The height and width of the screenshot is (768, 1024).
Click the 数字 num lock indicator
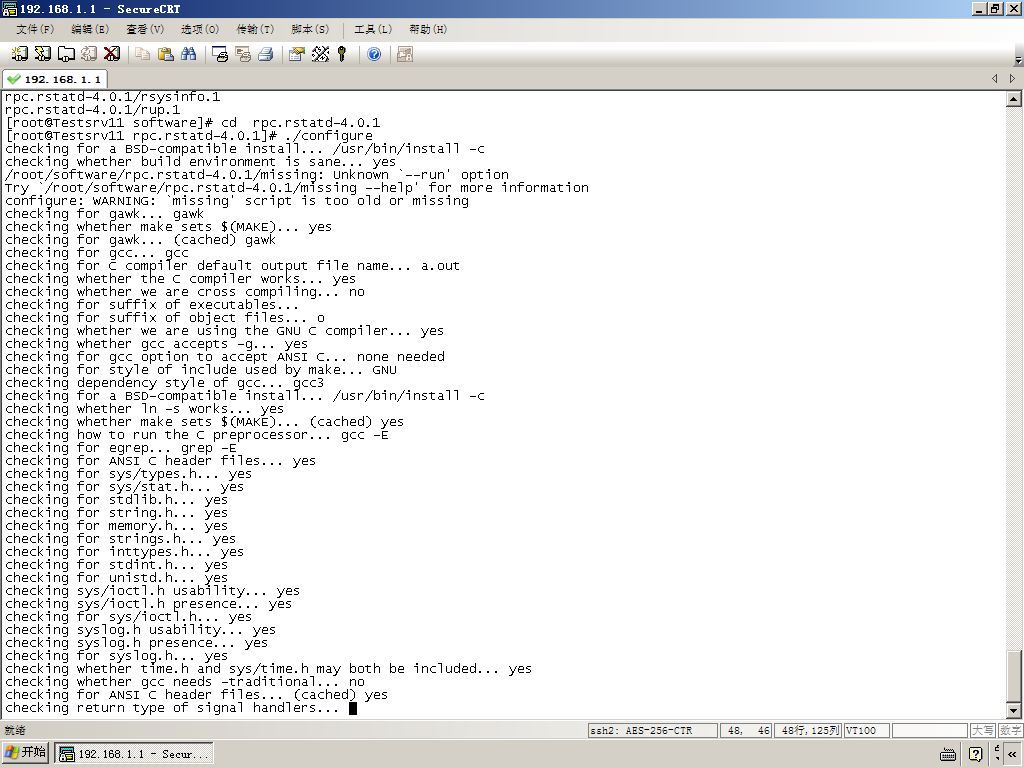[x=1010, y=730]
